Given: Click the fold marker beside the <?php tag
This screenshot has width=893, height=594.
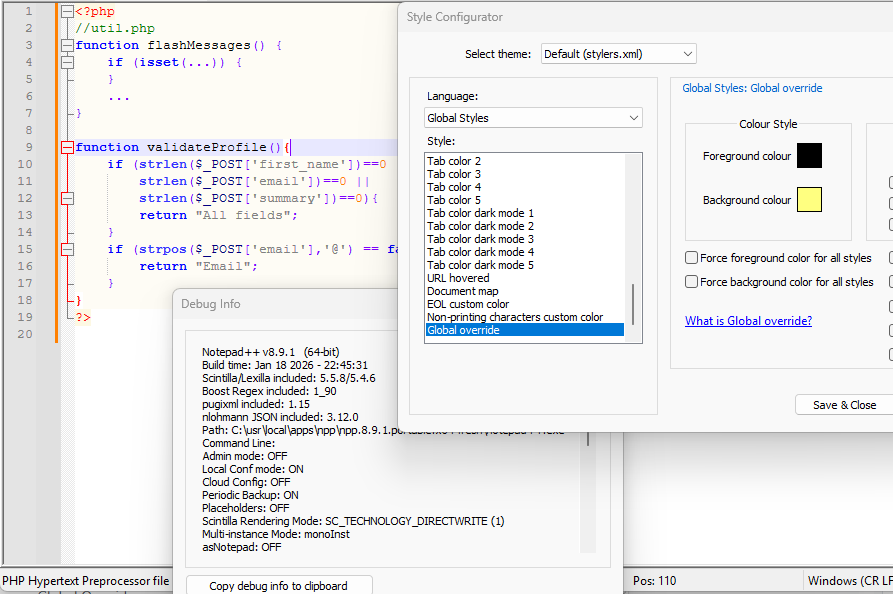Looking at the screenshot, I should (68, 12).
